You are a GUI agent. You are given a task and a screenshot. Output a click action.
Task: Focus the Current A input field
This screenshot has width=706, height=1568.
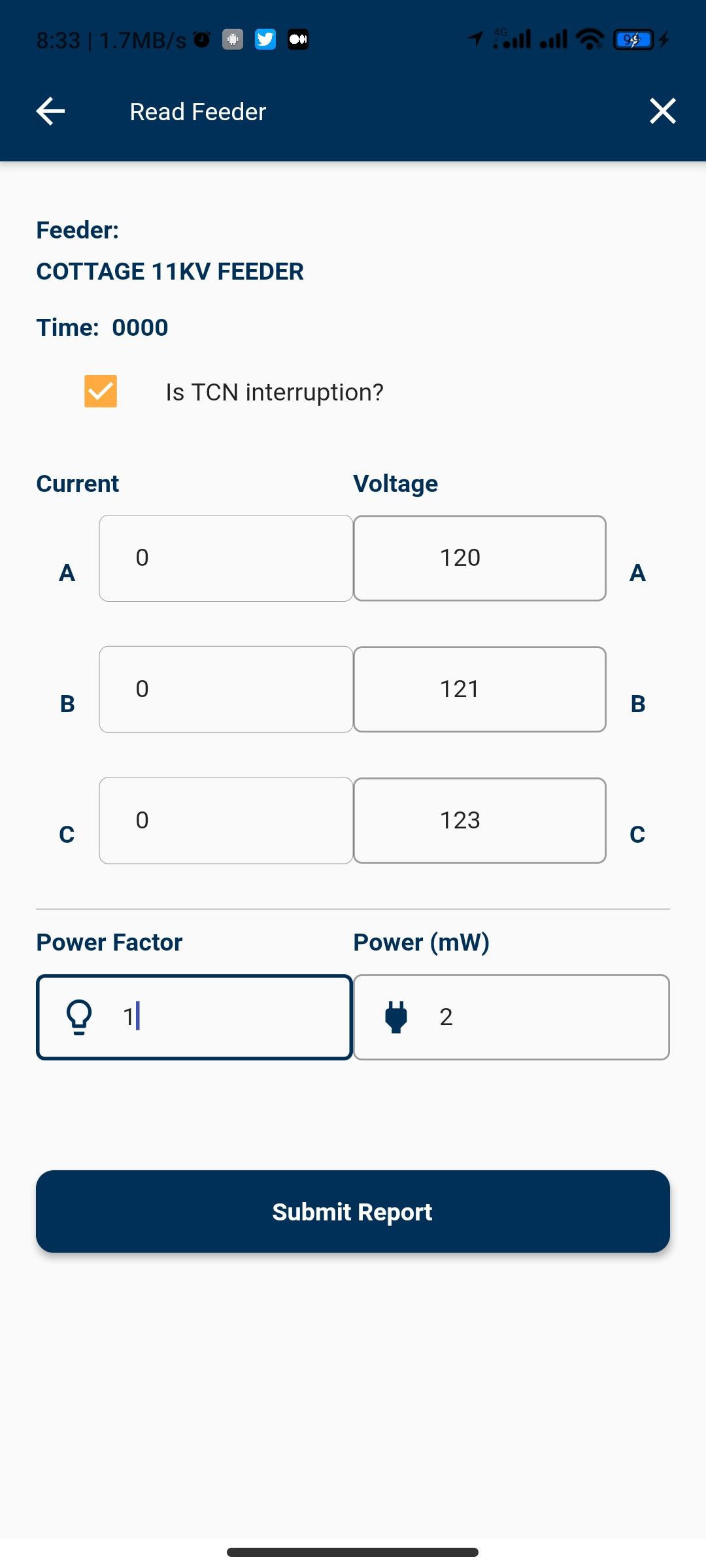pos(226,559)
